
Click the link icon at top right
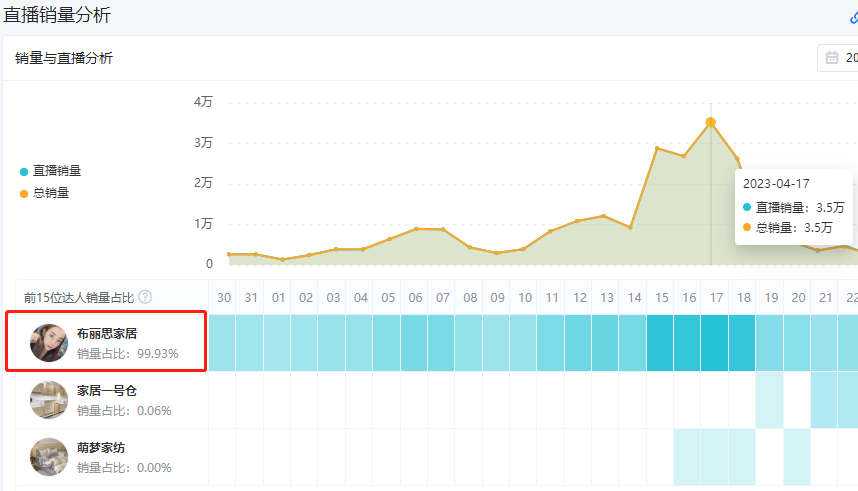click(x=853, y=16)
